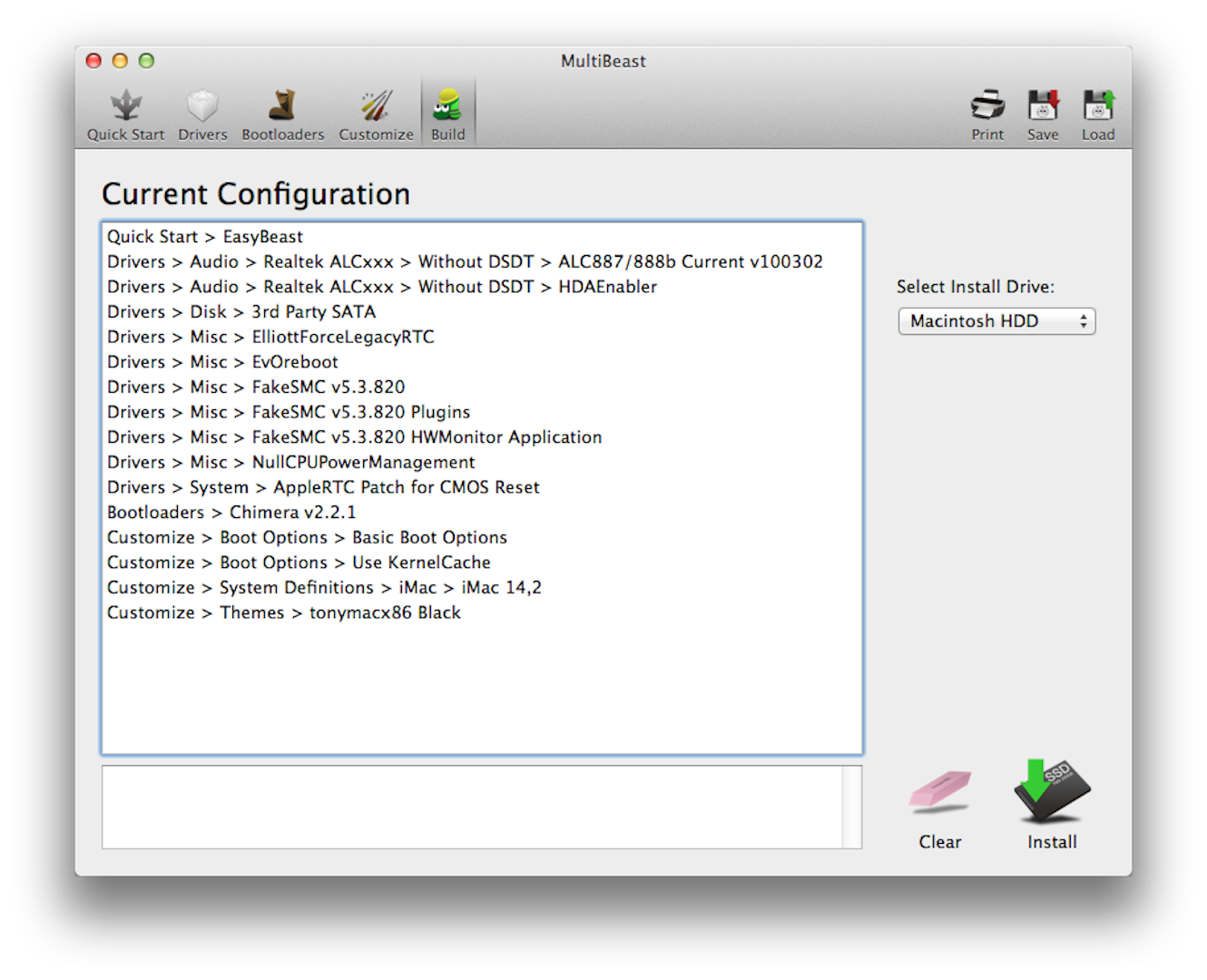
Task: Select the FakeSMC v5.3.820 Plugins row
Action: point(482,413)
